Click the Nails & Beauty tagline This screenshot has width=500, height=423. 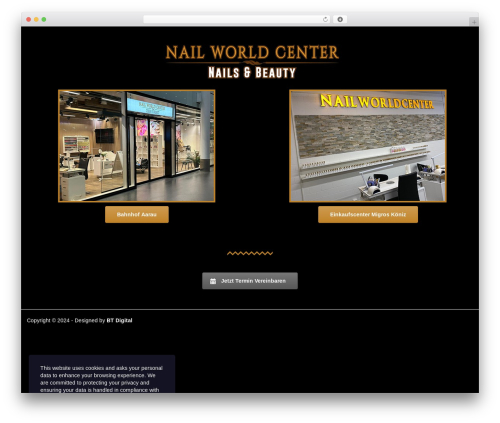tap(252, 73)
